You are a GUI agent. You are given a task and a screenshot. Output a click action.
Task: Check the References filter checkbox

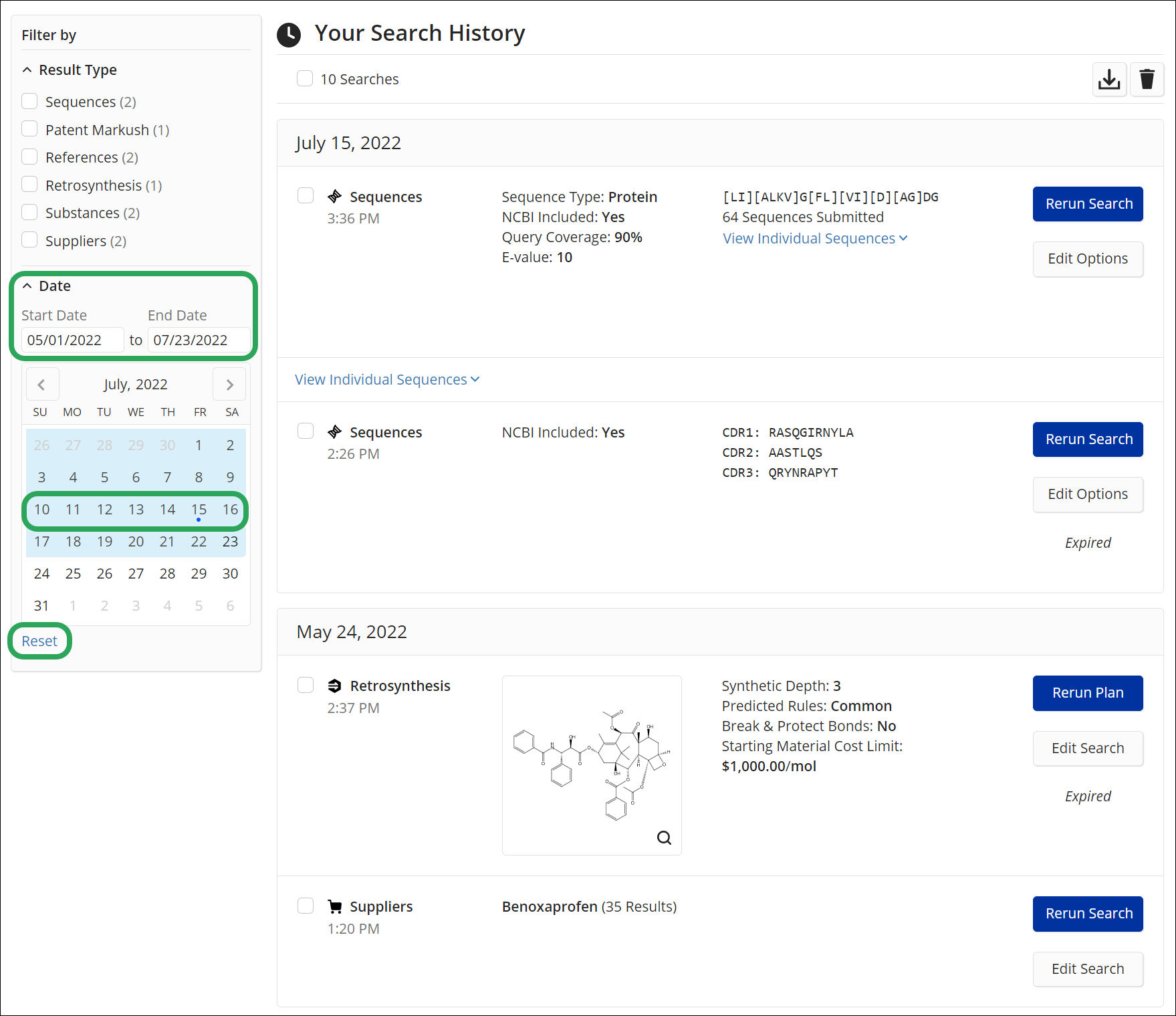(x=29, y=157)
